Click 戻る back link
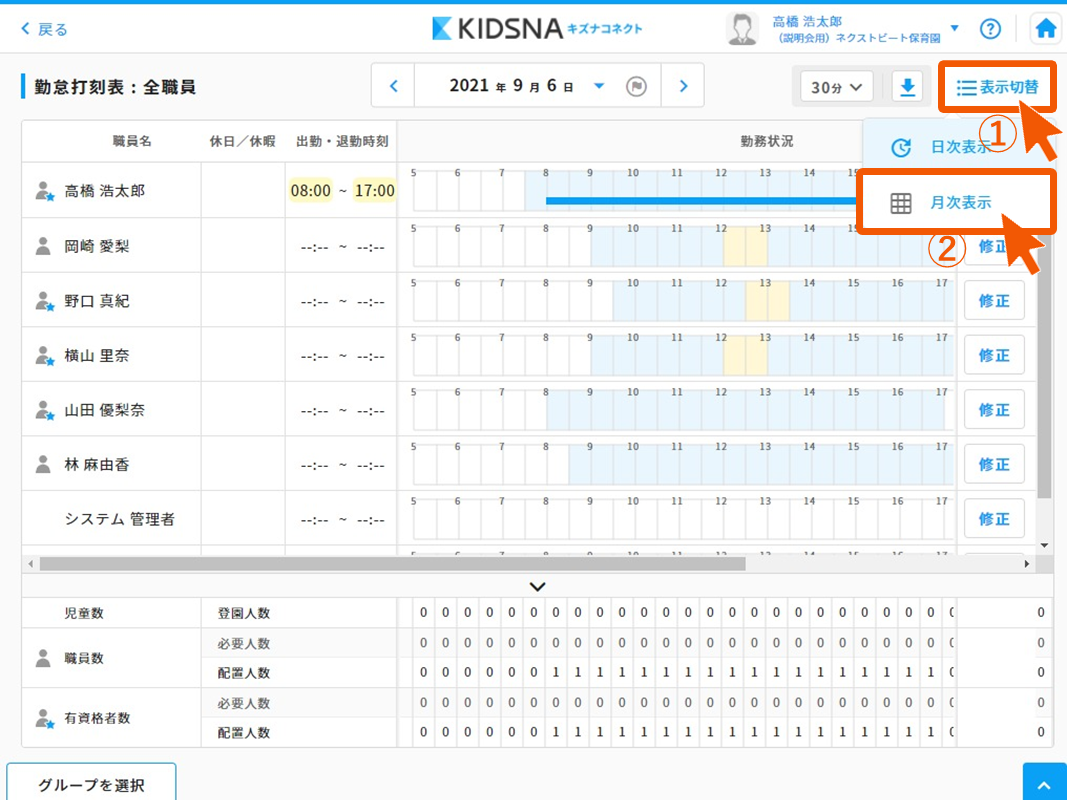Viewport: 1067px width, 800px height. (x=45, y=29)
